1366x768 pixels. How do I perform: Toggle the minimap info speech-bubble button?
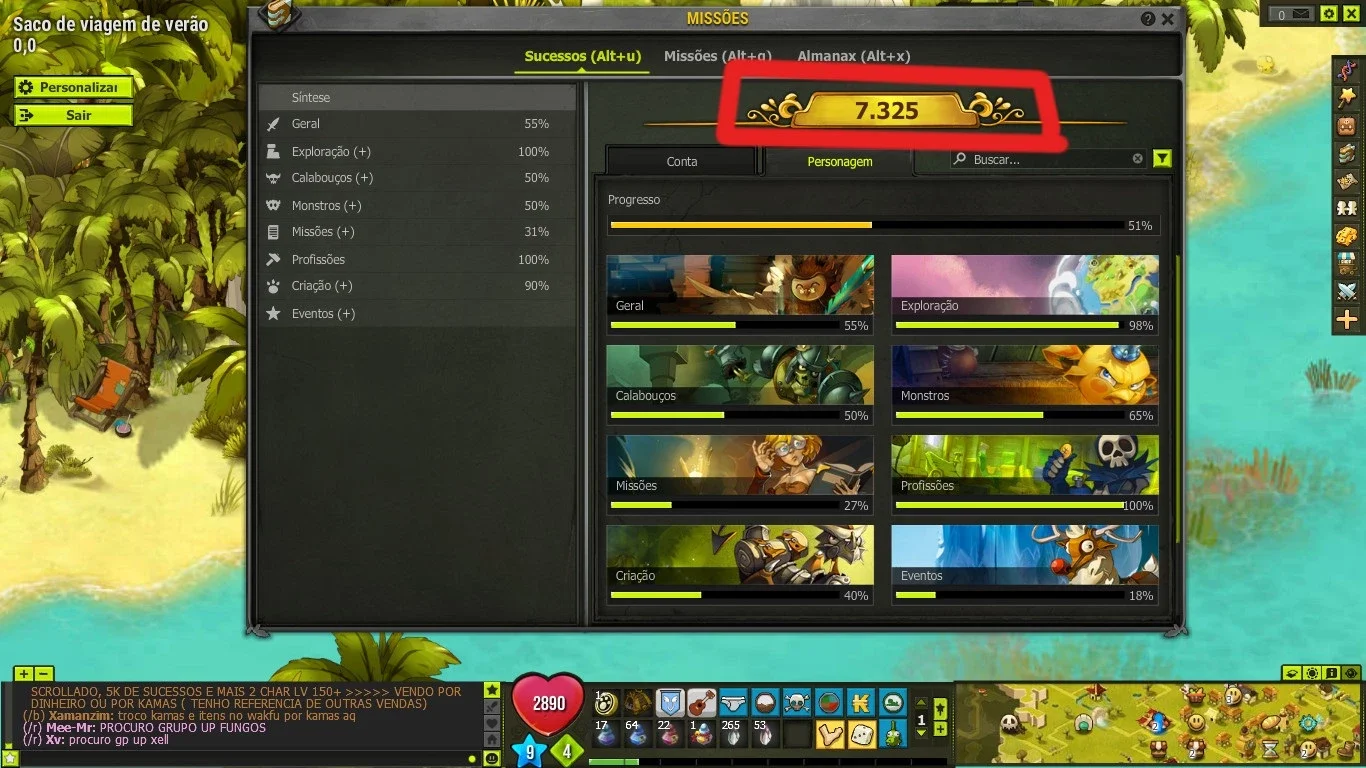1330,673
